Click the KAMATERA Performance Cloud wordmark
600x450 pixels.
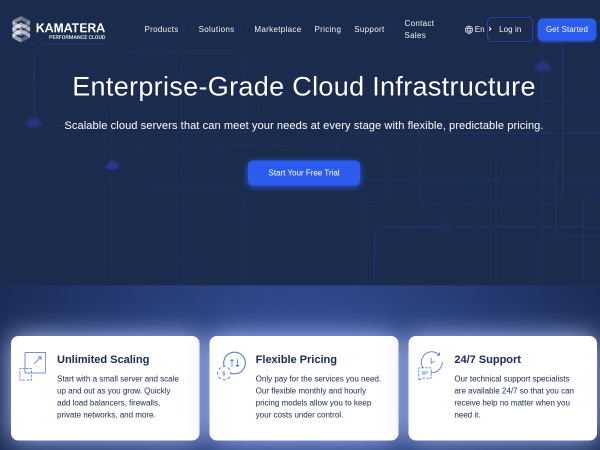(70, 31)
